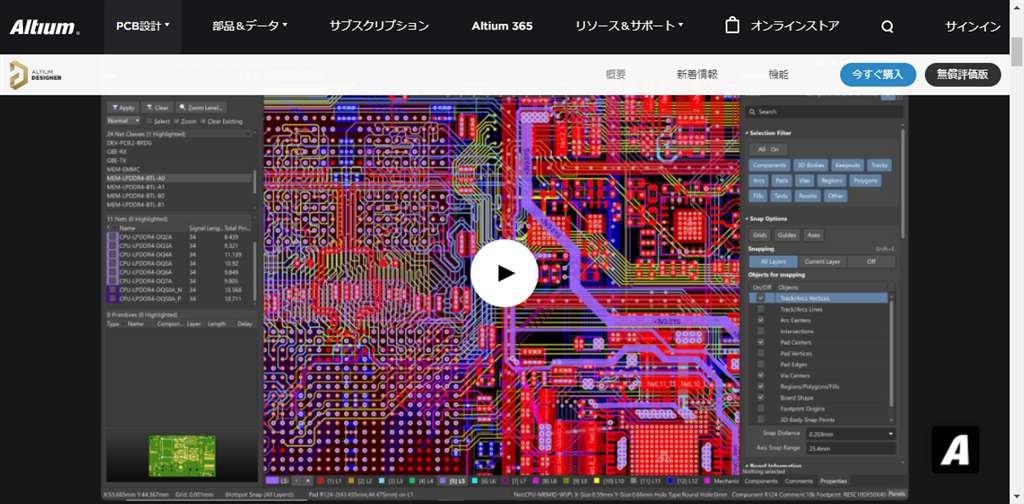Play the PCB video

point(504,273)
